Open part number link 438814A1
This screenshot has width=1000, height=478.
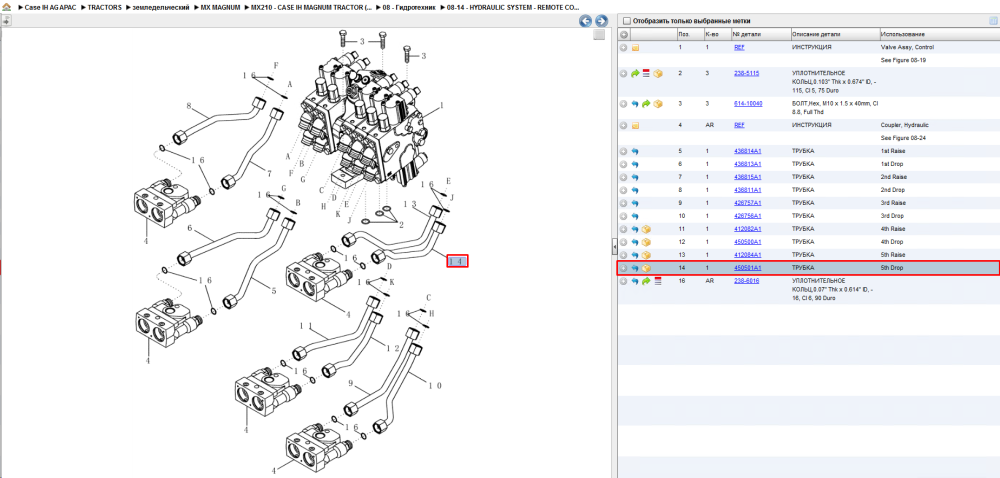click(747, 151)
